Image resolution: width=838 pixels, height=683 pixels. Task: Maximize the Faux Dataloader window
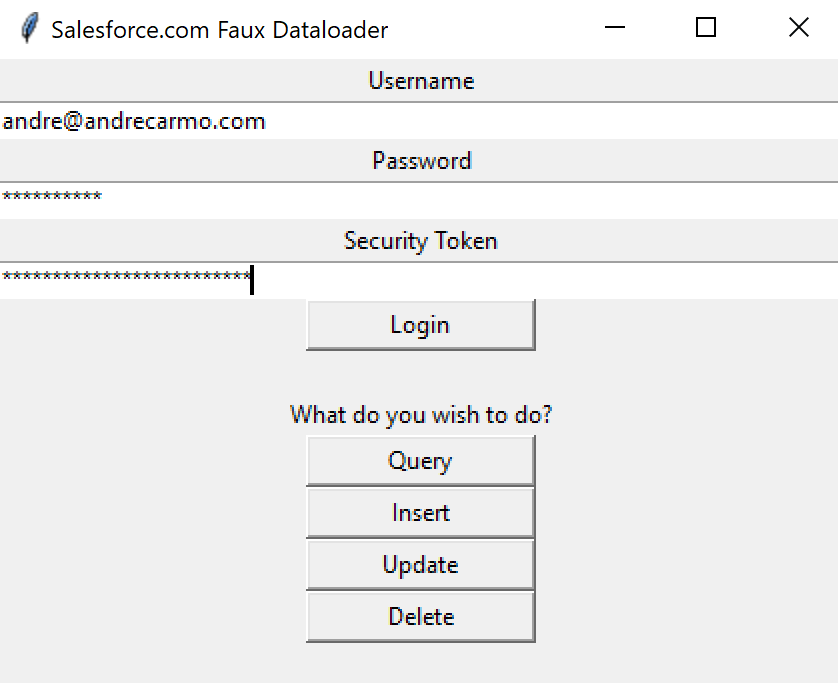pyautogui.click(x=706, y=28)
